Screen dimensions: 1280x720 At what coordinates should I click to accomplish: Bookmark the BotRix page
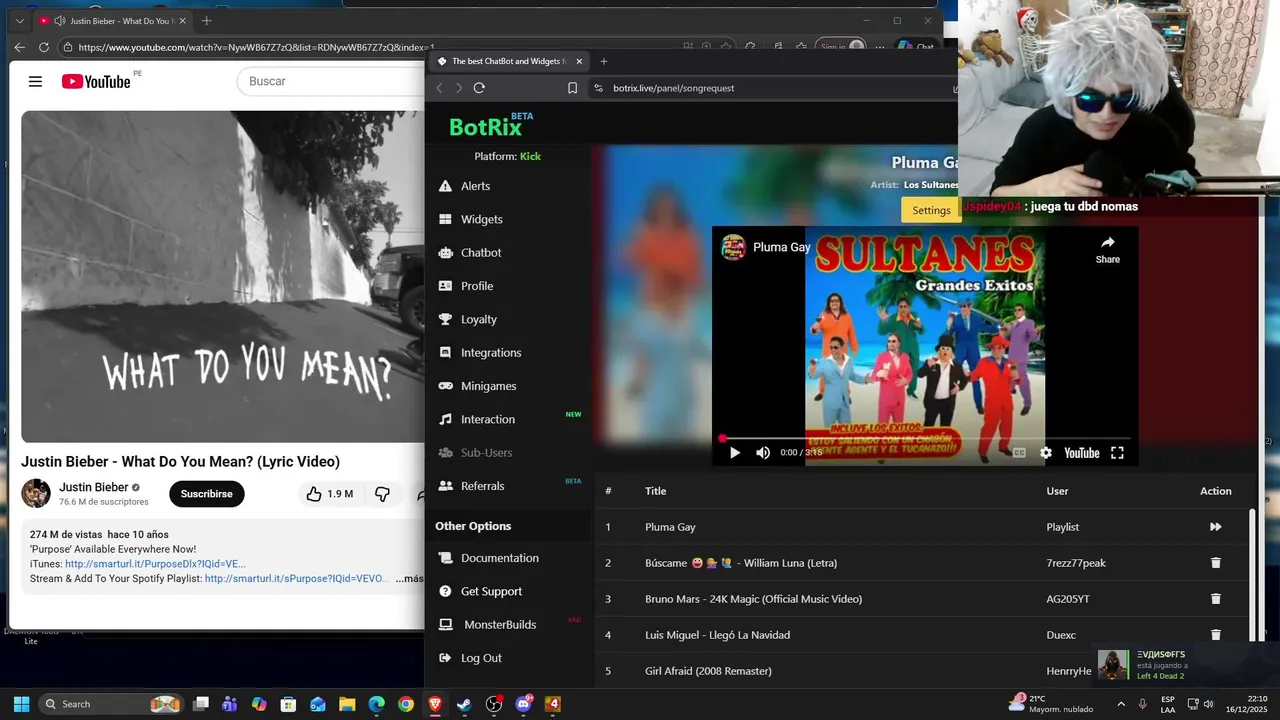click(x=572, y=88)
